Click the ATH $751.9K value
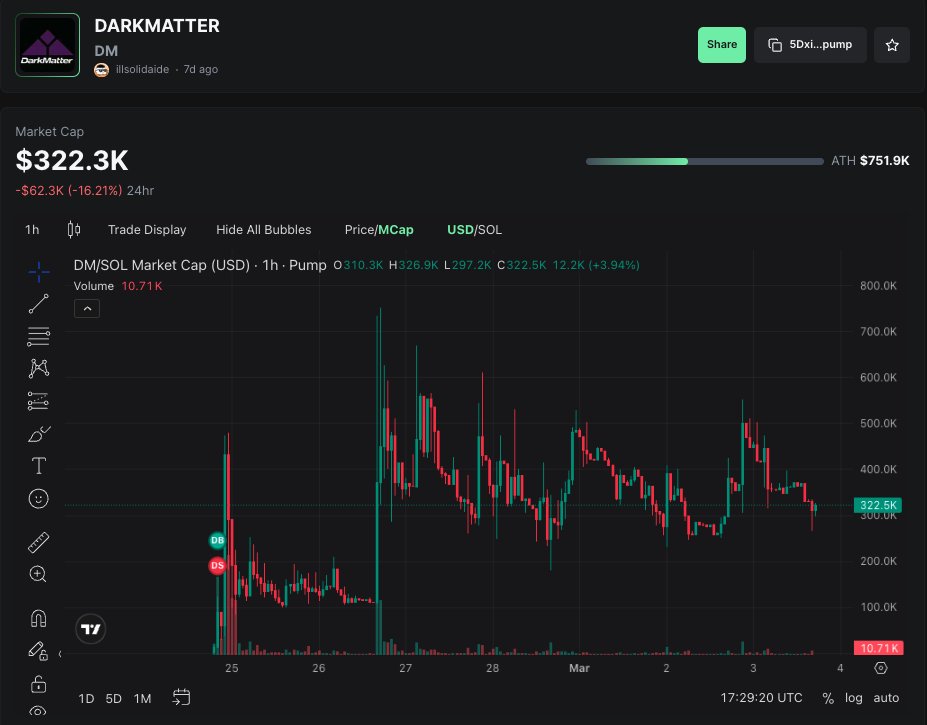Image resolution: width=927 pixels, height=725 pixels. (870, 161)
